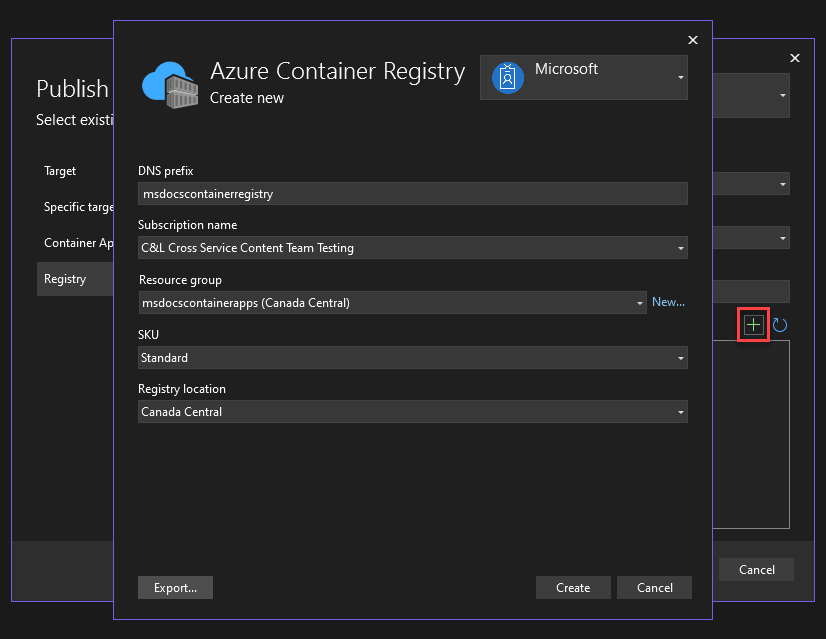Click Cancel on the Publish dialog behind
This screenshot has width=826, height=639.
756,569
